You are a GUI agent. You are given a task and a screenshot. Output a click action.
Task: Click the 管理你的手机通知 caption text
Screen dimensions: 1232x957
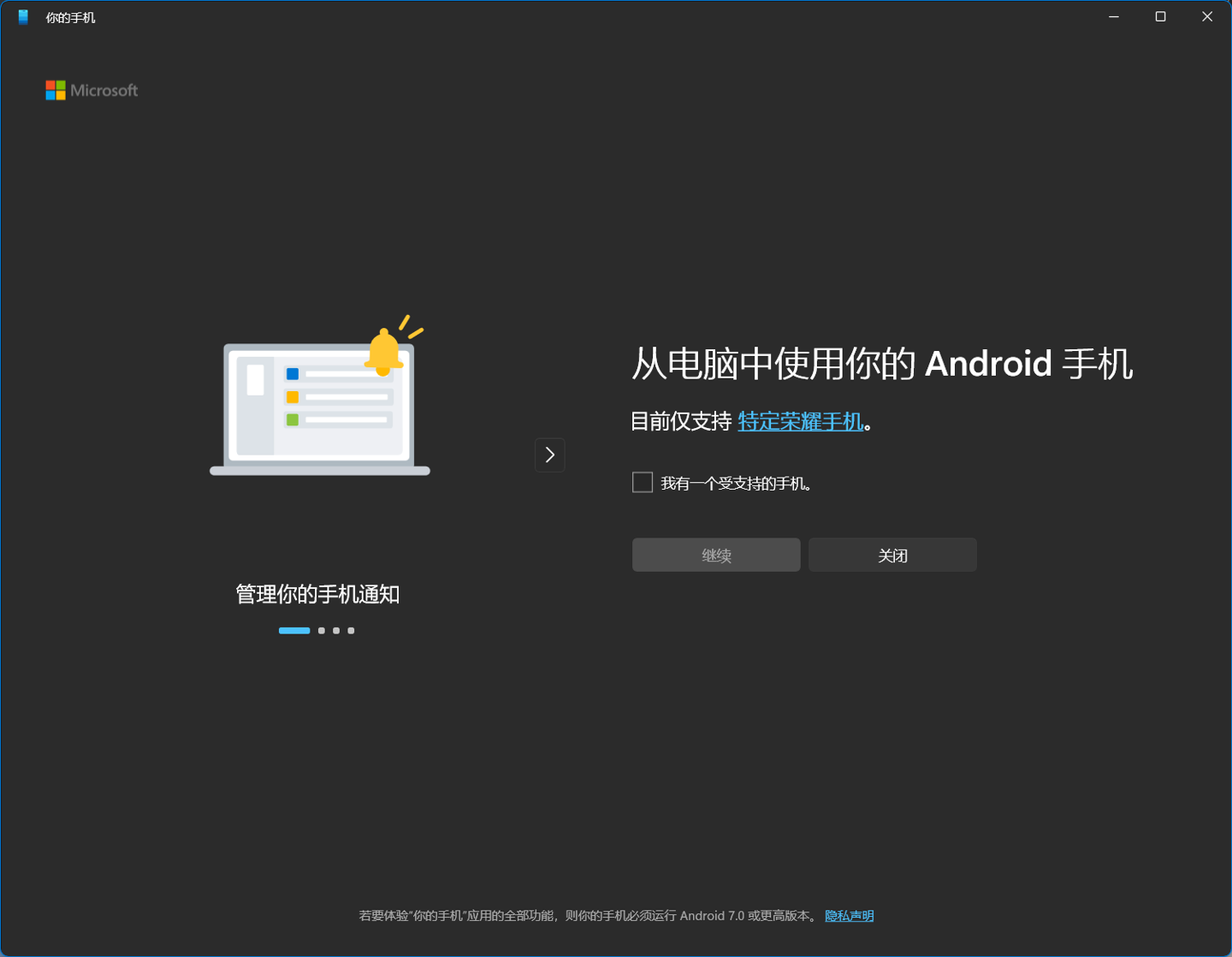[318, 594]
